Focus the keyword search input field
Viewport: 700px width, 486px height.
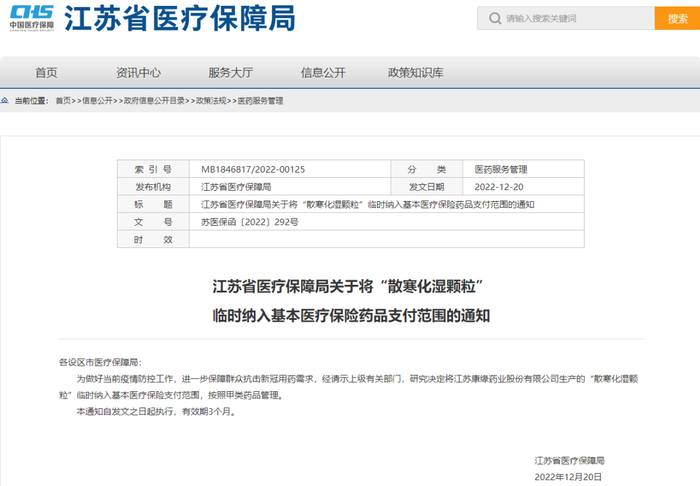566,18
